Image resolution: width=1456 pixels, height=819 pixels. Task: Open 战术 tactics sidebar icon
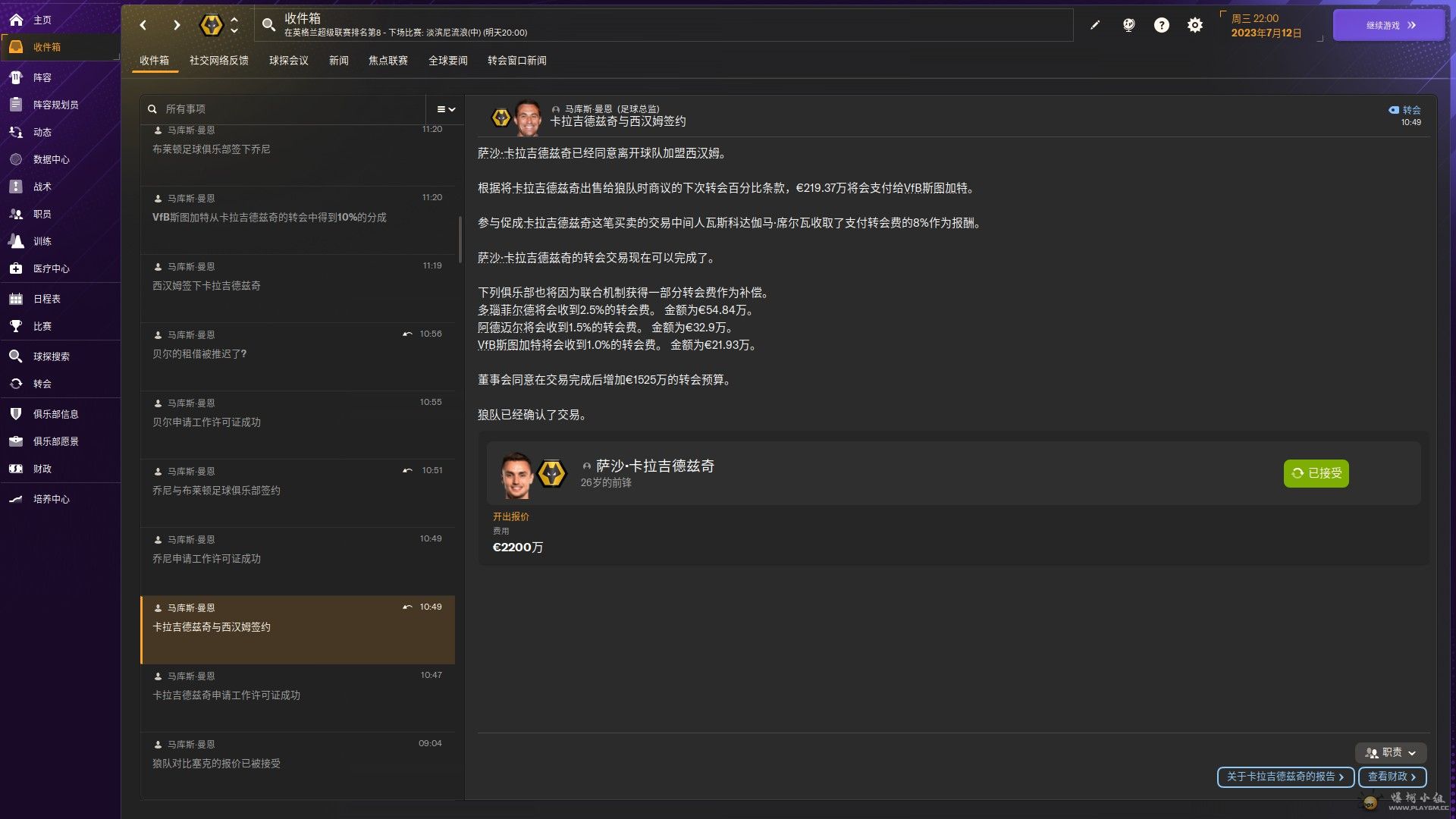[x=16, y=187]
